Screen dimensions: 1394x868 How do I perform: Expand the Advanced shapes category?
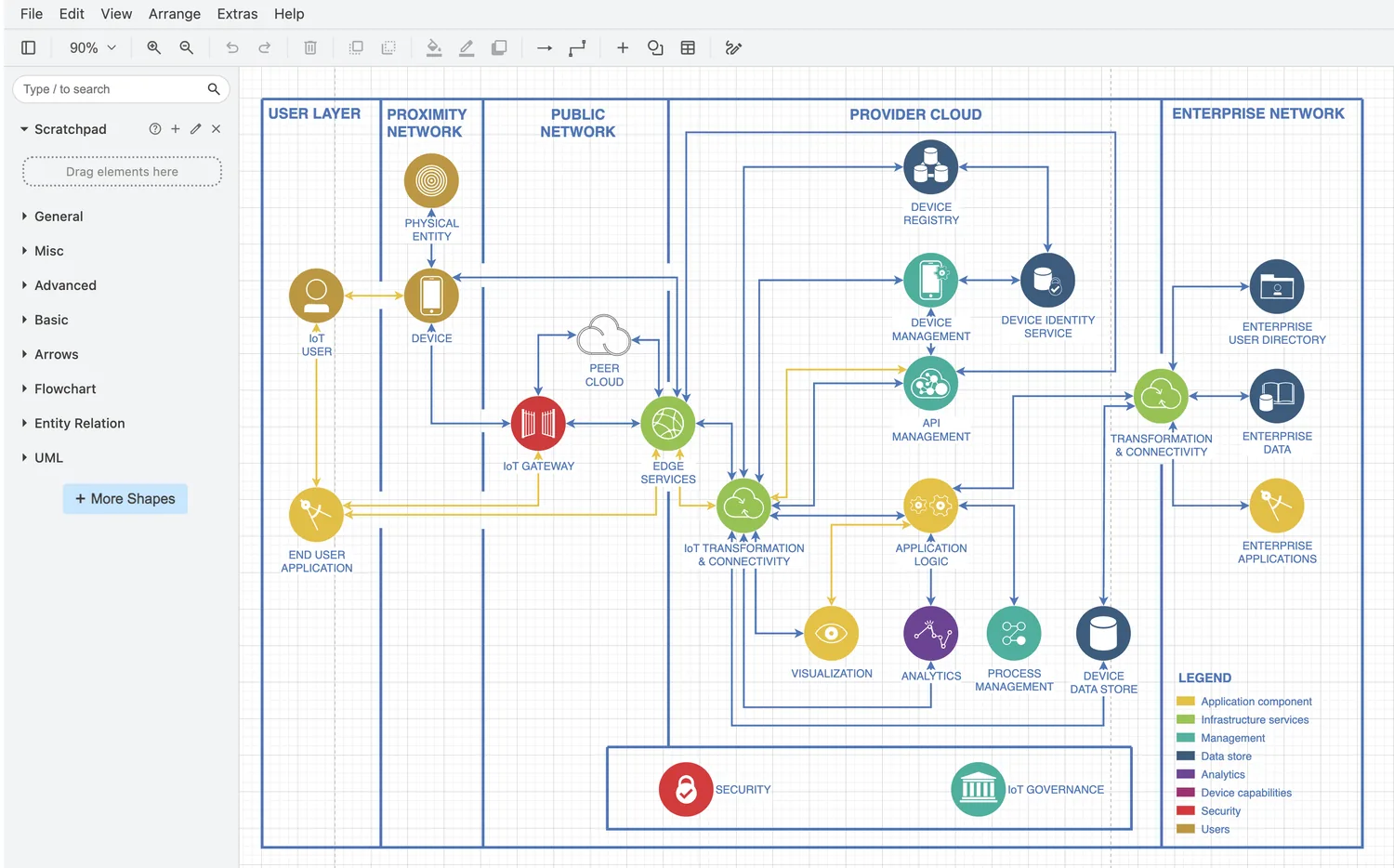[x=65, y=285]
